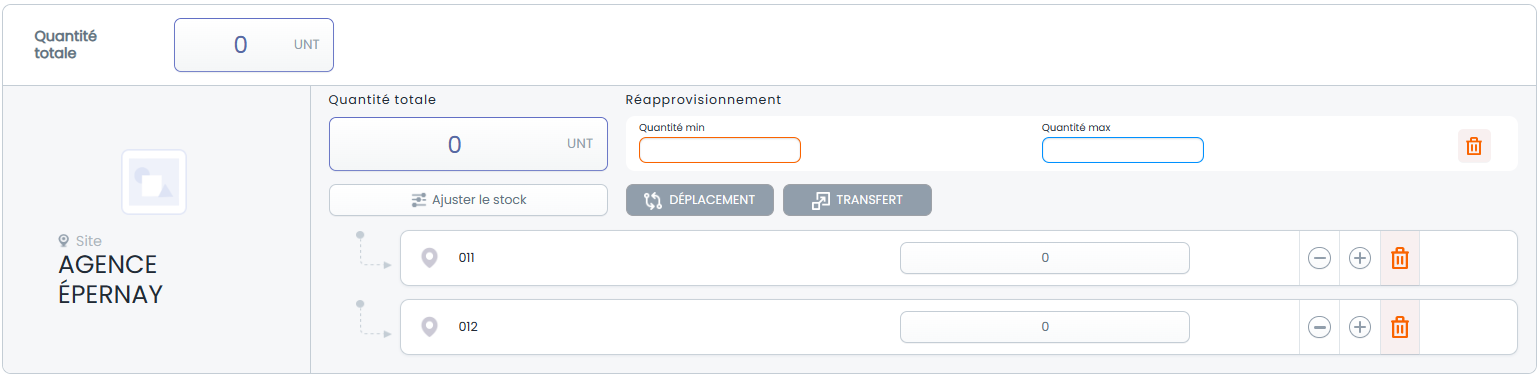Click the map pin icon of location 011

[x=429, y=258]
